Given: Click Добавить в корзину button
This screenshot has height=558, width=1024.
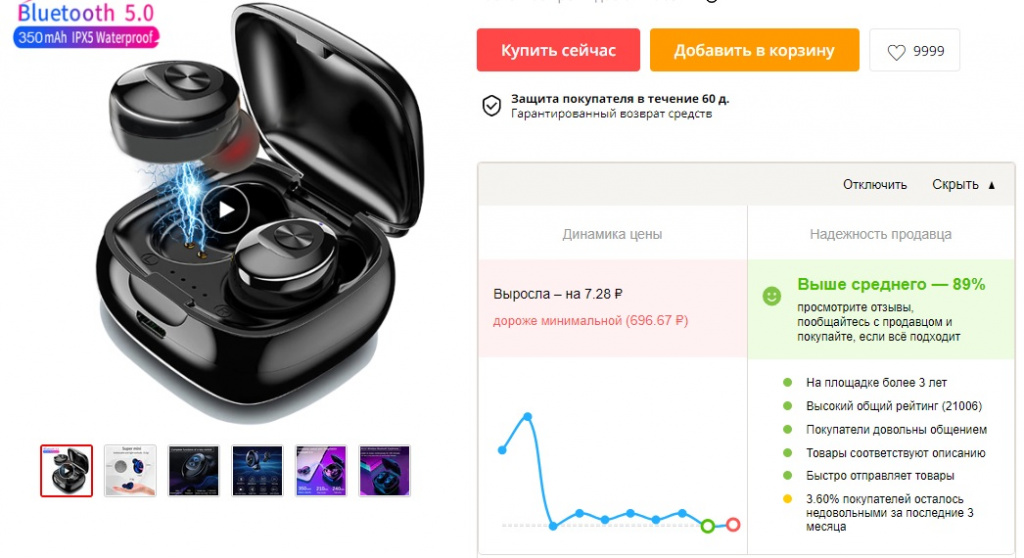Looking at the screenshot, I should [754, 50].
